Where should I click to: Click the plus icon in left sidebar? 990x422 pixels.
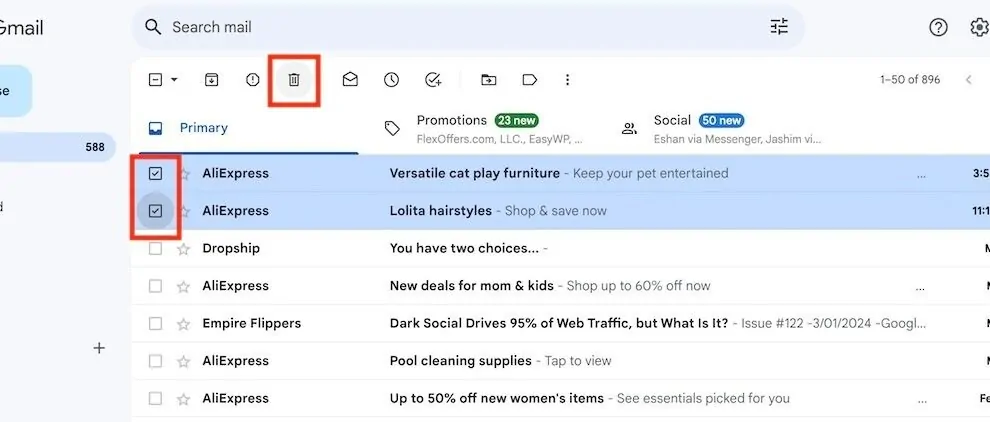pos(99,348)
